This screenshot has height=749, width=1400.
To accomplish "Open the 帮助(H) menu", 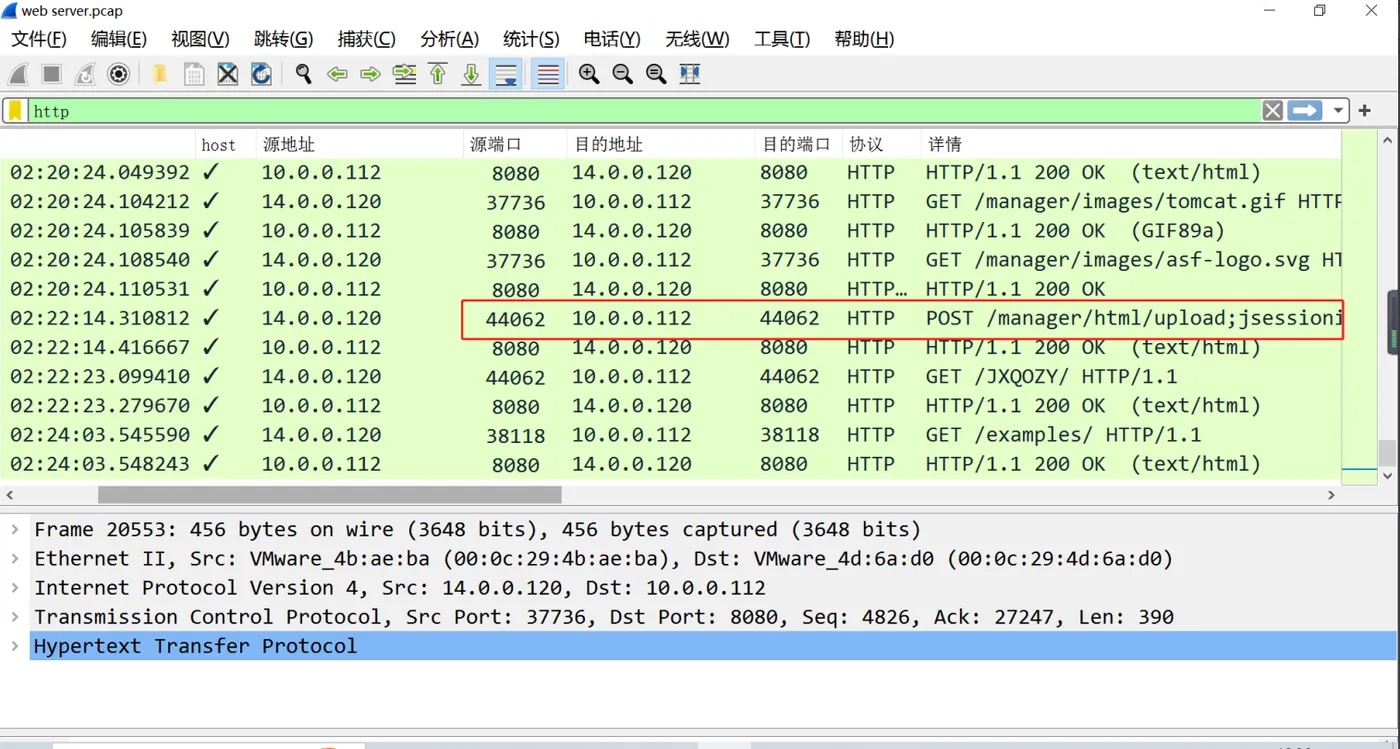I will (x=864, y=39).
